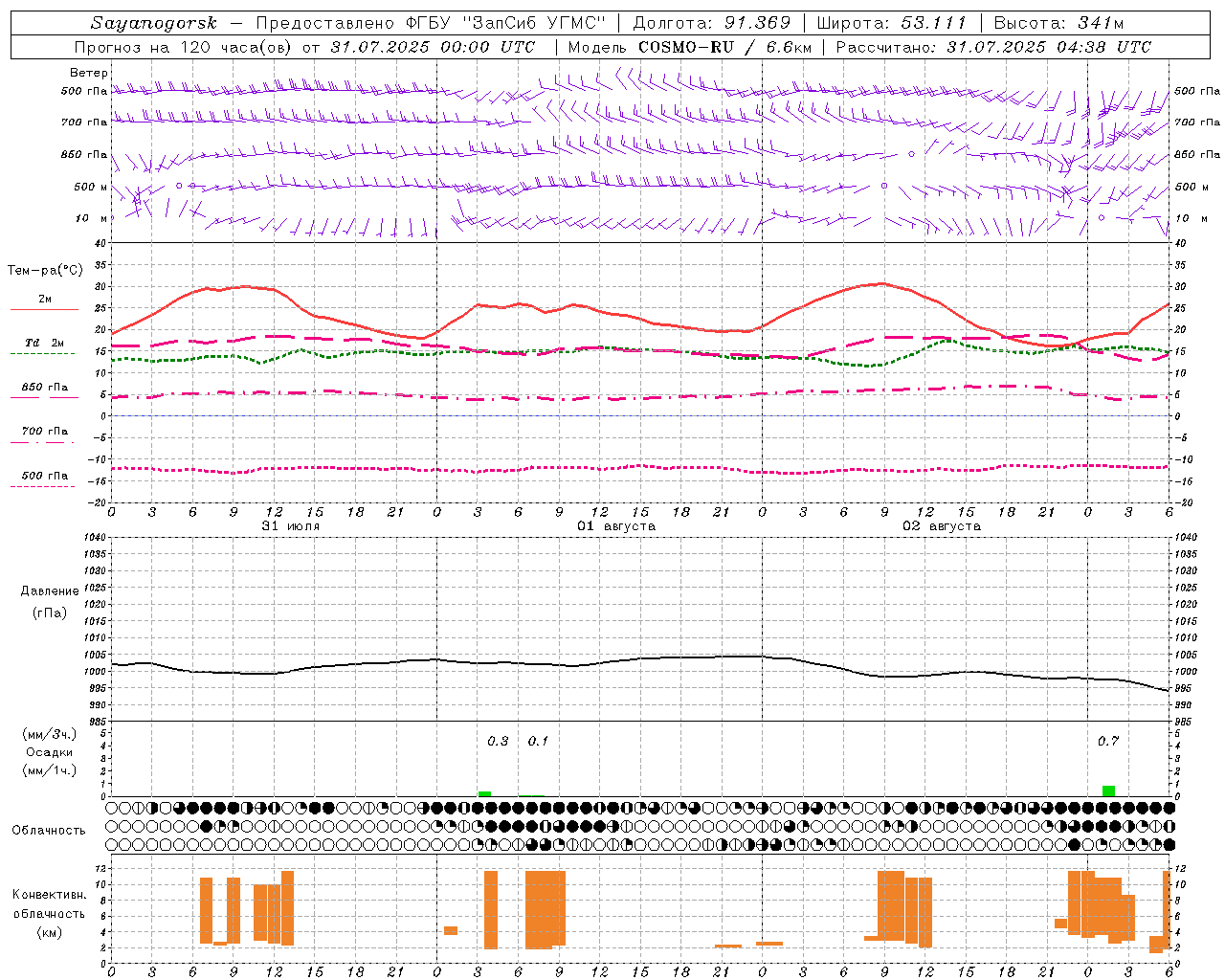
Task: Click the 'Модель COSMO-RU / 6.6км' label
Action: (689, 47)
